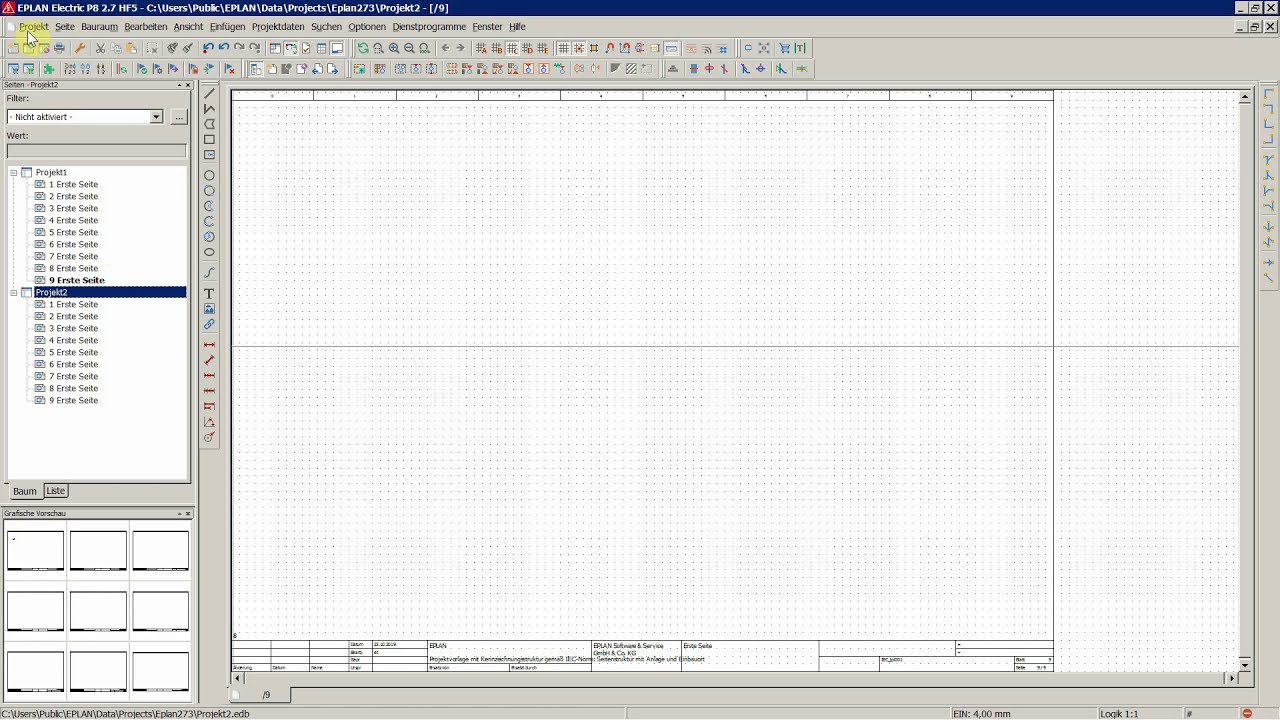1280x720 pixels.
Task: Toggle the grid display button
Action: [x=564, y=48]
